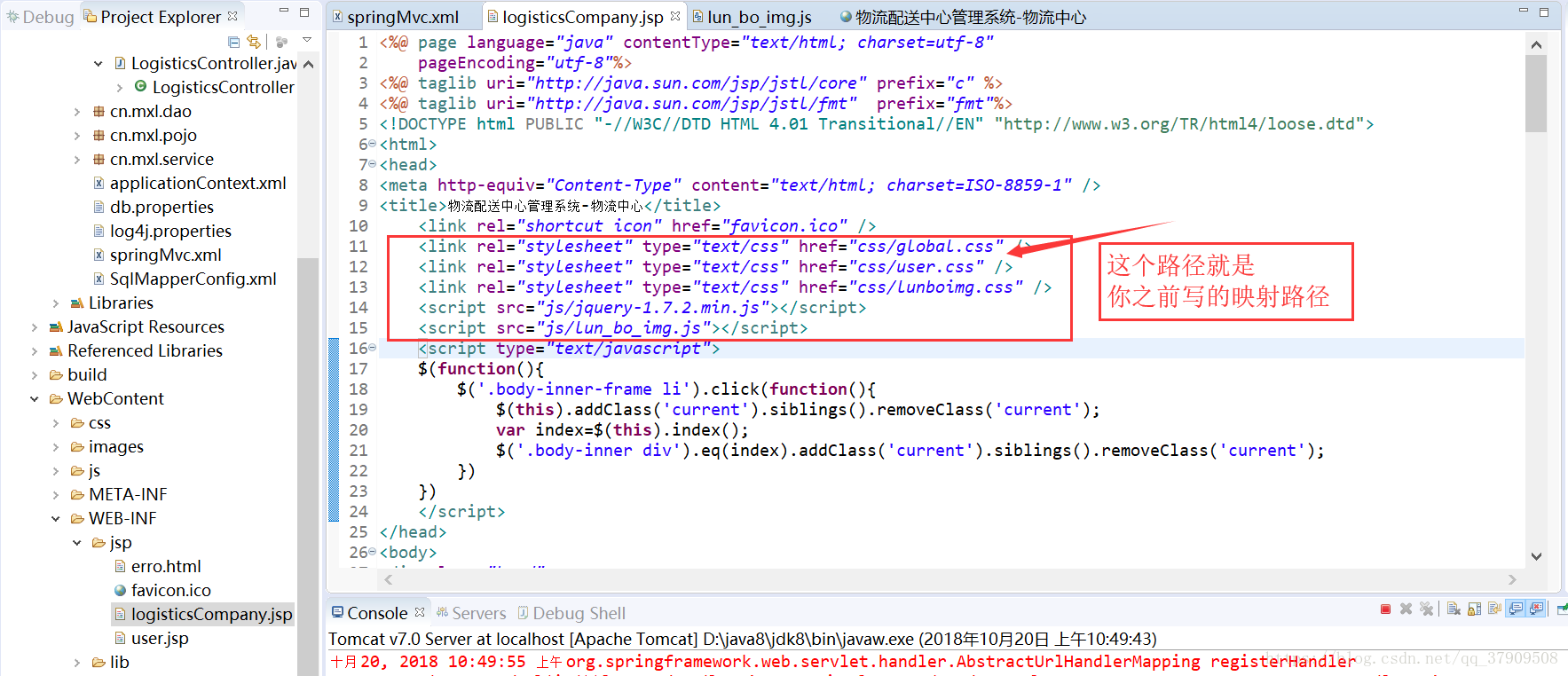The image size is (1568, 676).
Task: Maximize the editor area
Action: coord(1544,12)
